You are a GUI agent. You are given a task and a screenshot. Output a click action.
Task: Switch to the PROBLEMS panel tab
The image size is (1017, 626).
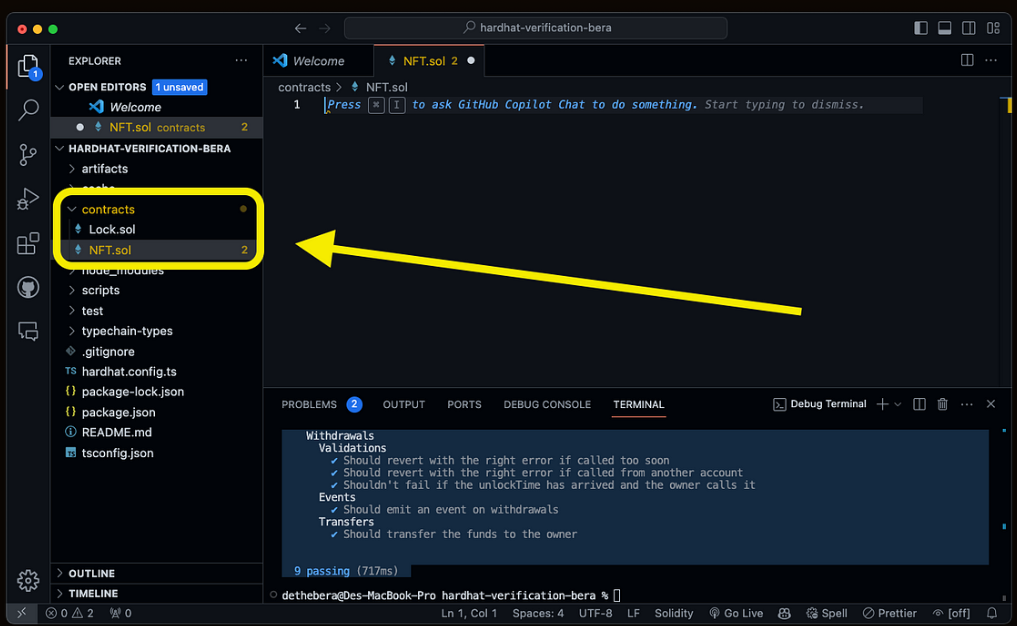click(x=309, y=404)
